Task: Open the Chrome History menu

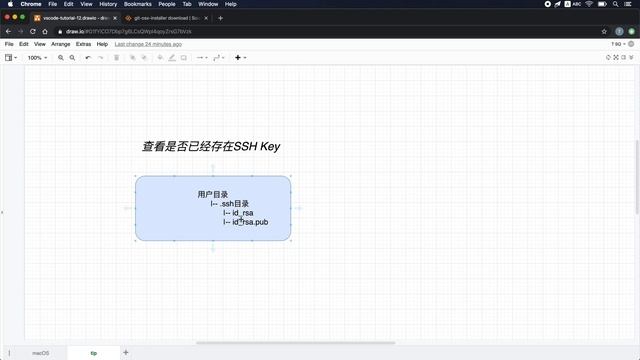Action: [x=108, y=4]
